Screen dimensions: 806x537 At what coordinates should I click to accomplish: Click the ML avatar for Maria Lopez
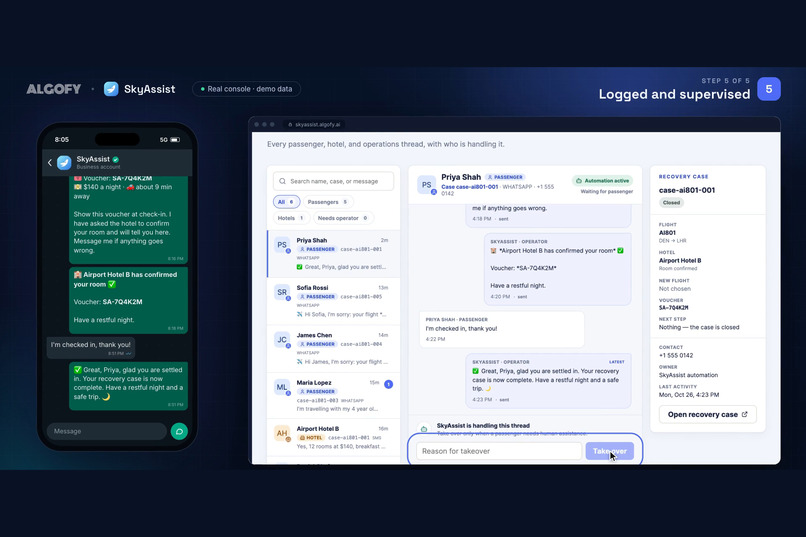coord(282,387)
